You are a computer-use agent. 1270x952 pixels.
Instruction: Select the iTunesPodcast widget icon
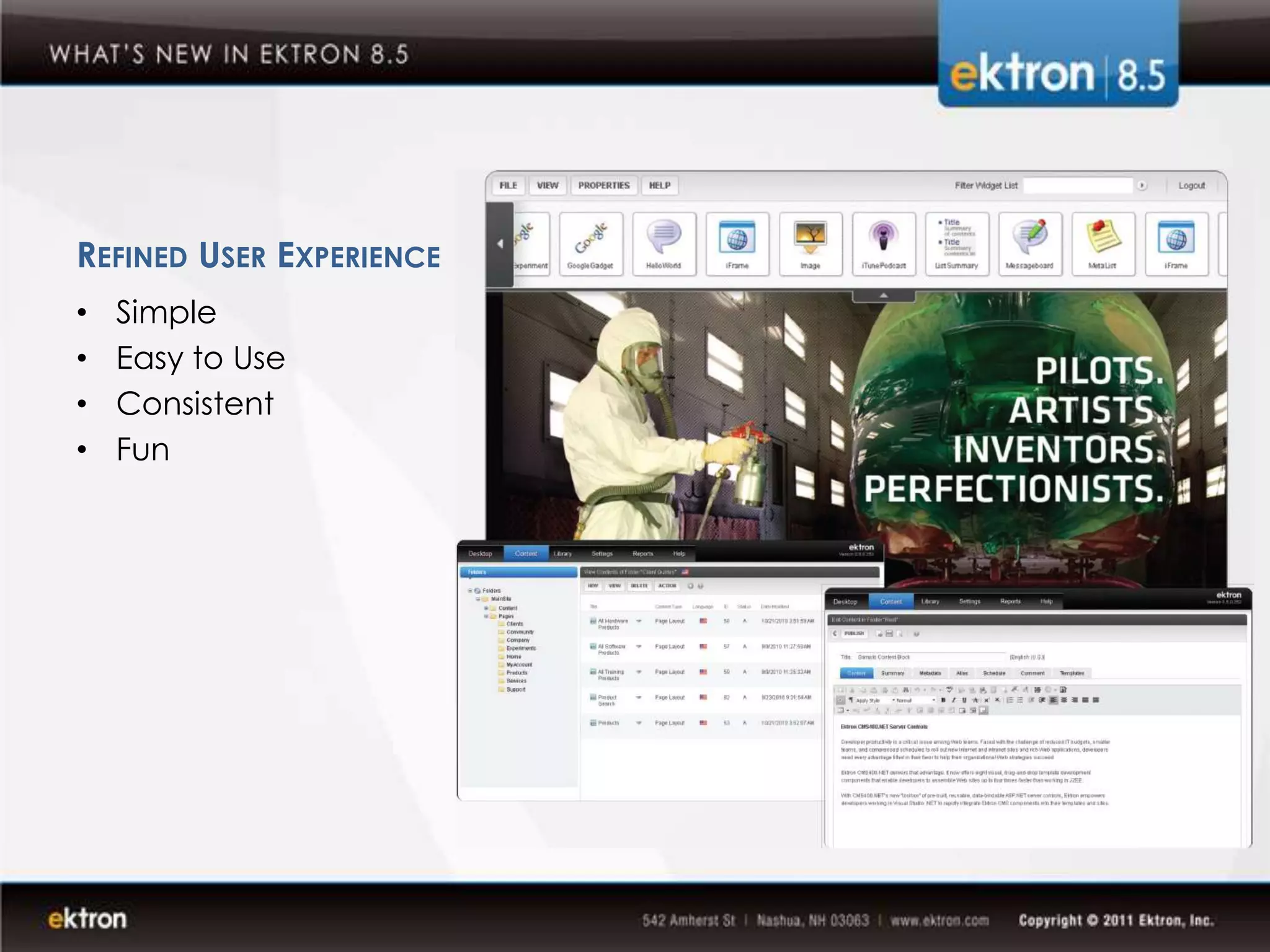tap(884, 244)
